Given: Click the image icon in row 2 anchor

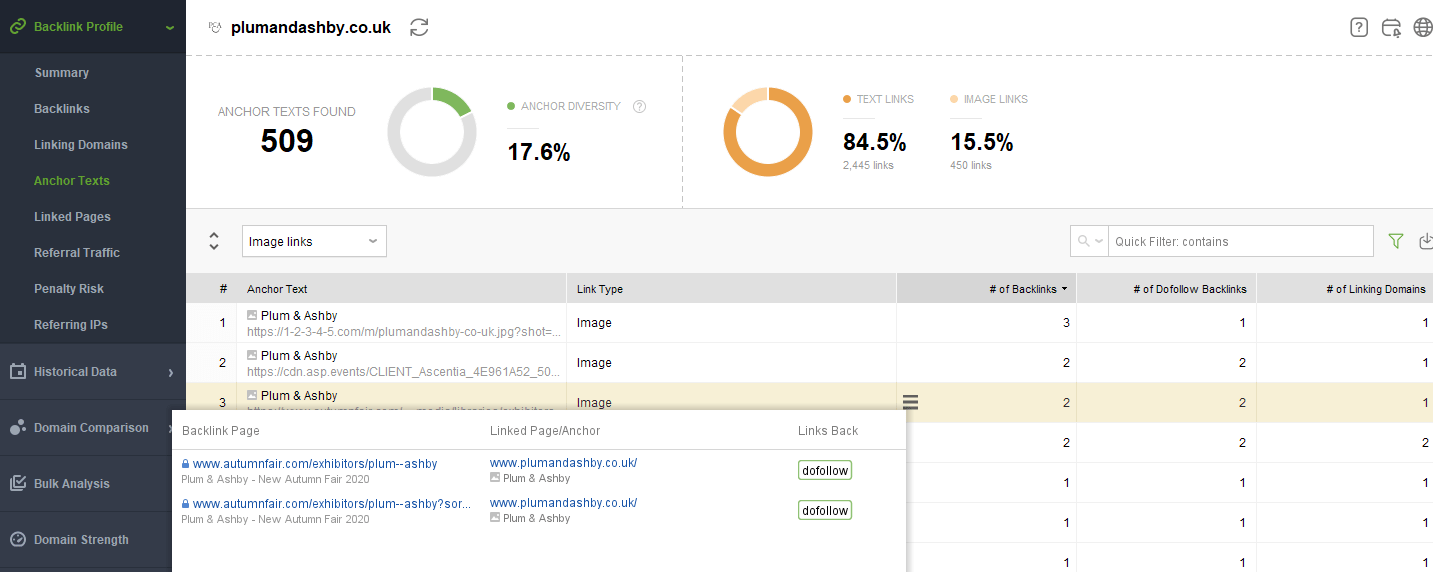Looking at the screenshot, I should 252,355.
